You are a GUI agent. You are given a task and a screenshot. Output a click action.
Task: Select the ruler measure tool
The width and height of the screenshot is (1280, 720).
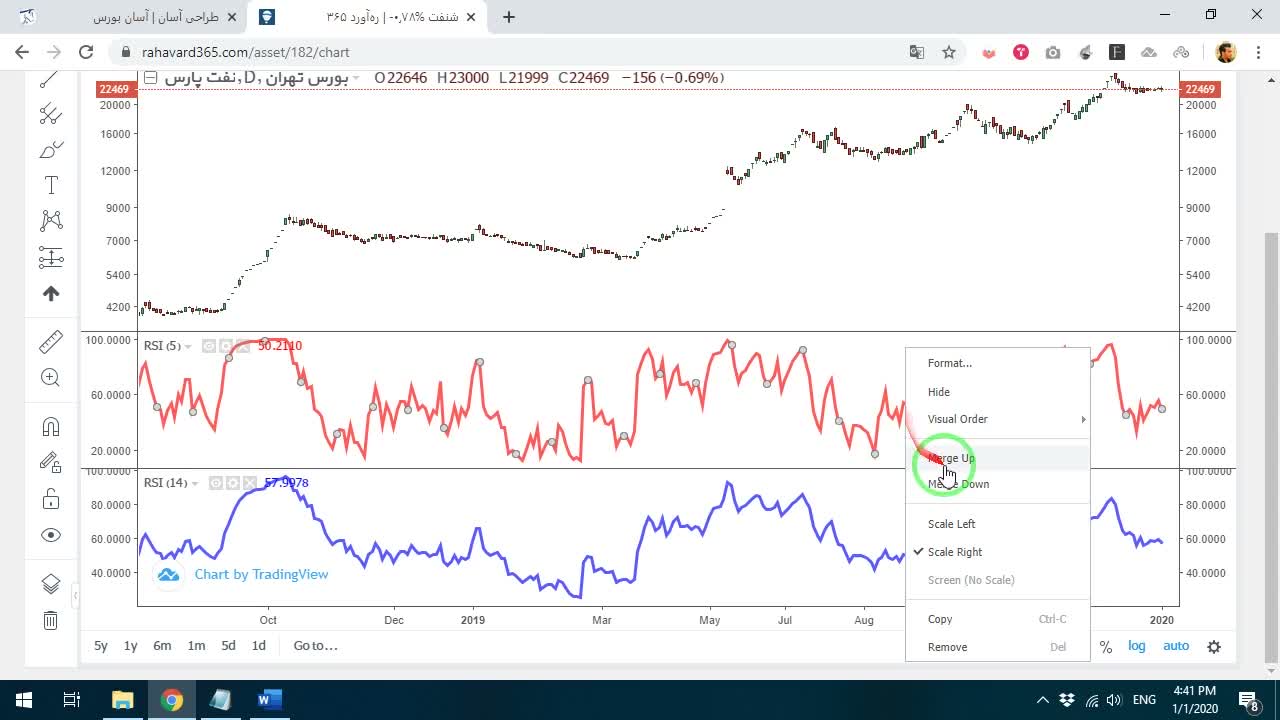tap(50, 342)
